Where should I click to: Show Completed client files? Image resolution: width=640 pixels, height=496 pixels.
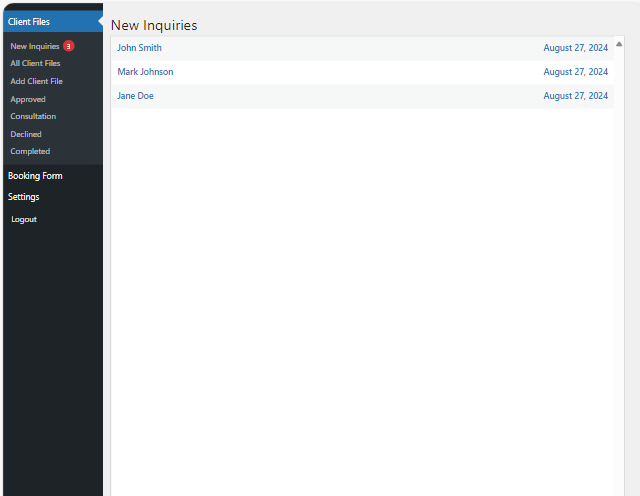point(30,151)
